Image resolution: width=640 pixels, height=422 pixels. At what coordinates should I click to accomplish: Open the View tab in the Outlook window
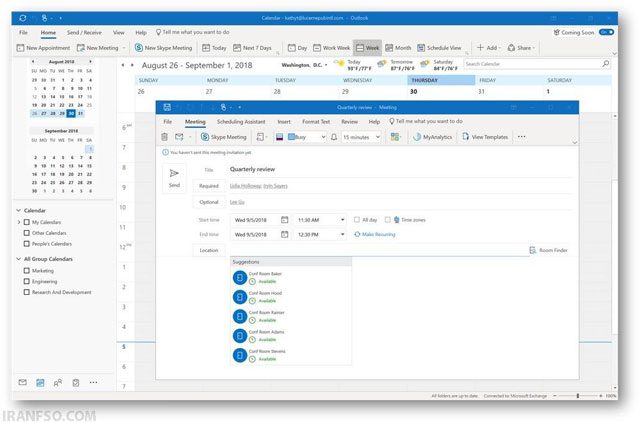(x=119, y=32)
